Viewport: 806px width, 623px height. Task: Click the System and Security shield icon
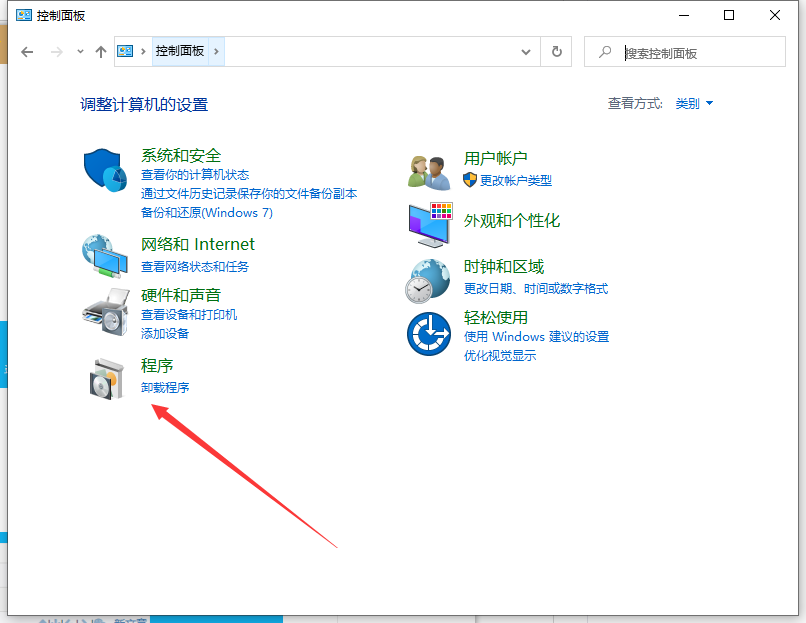point(105,171)
